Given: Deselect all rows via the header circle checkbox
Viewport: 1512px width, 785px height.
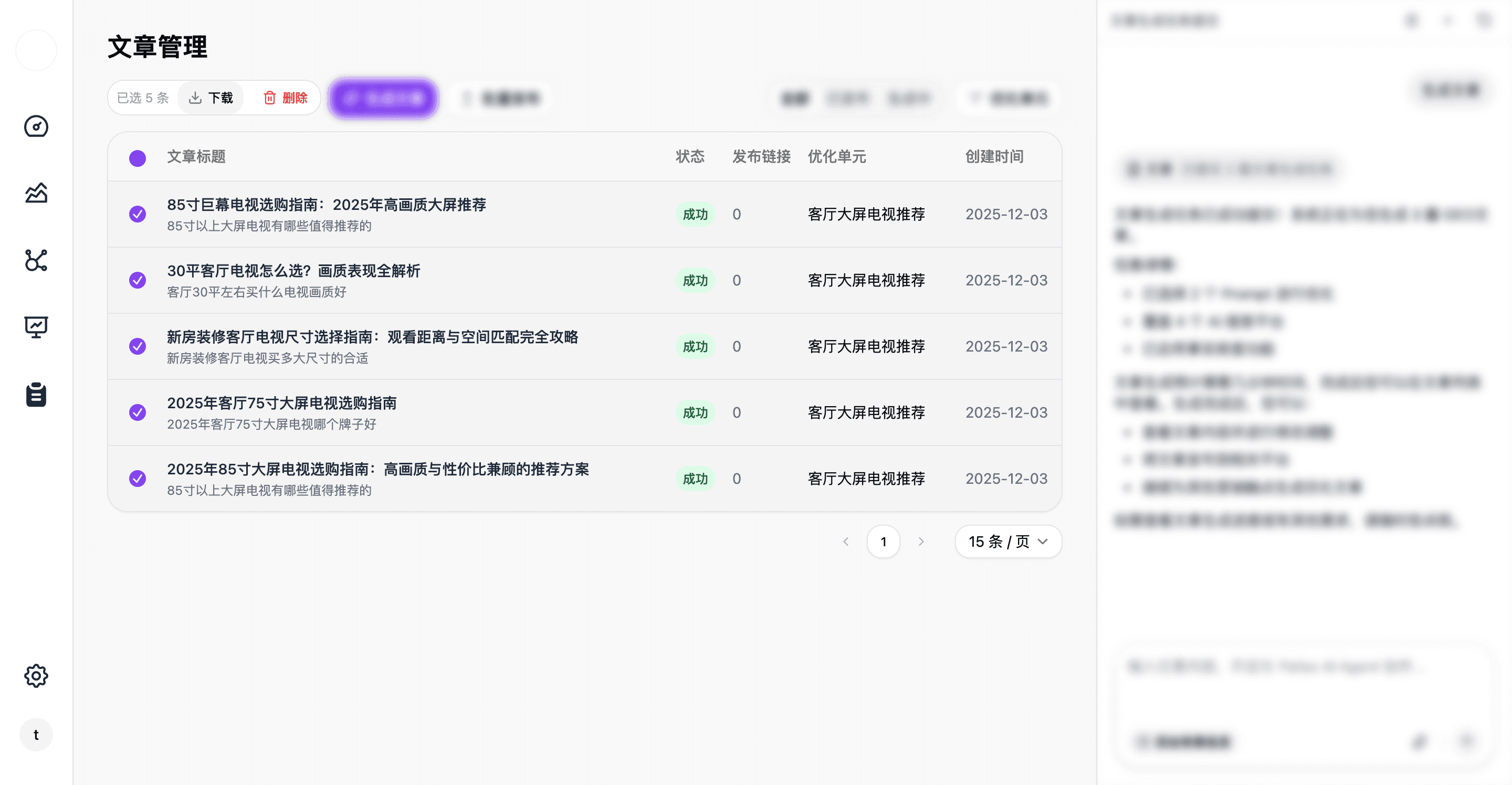Looking at the screenshot, I should [x=138, y=157].
